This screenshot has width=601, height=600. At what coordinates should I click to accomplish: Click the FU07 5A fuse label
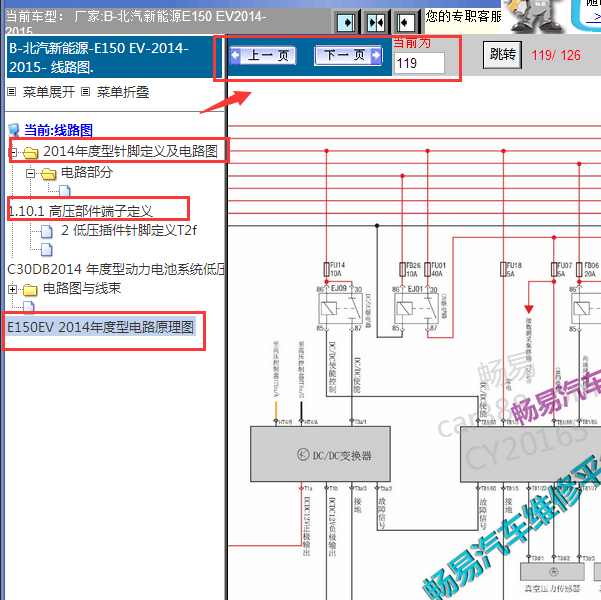[x=565, y=270]
